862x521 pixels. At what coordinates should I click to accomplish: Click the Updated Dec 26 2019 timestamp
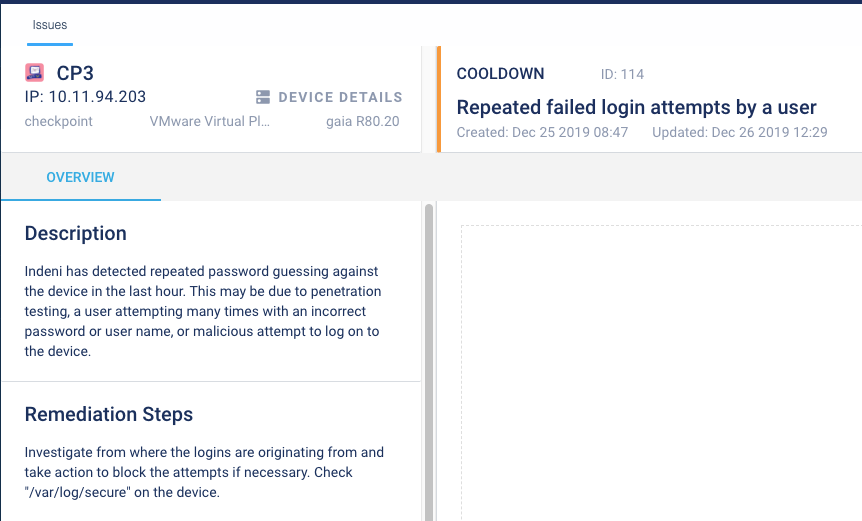click(x=739, y=132)
